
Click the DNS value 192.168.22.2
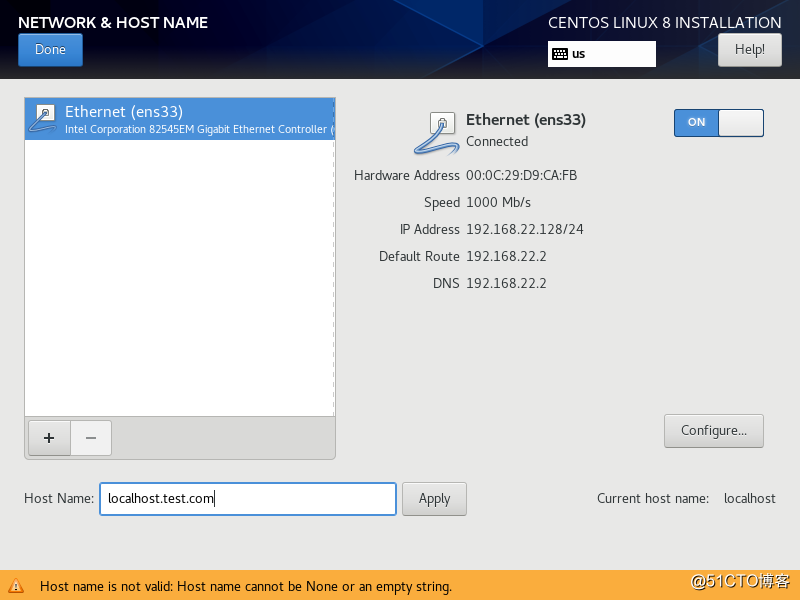tap(506, 283)
